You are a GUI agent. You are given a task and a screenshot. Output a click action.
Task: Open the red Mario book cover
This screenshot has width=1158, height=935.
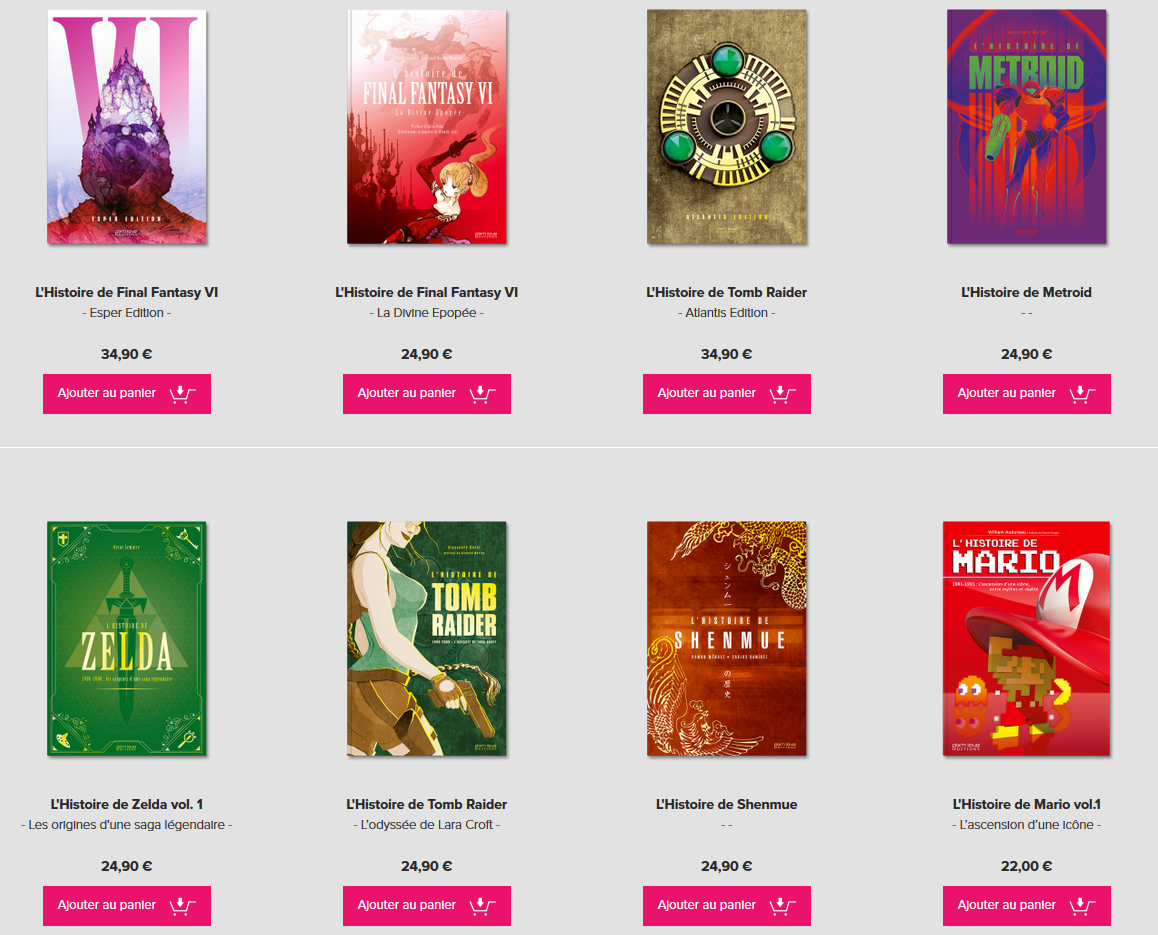1027,639
